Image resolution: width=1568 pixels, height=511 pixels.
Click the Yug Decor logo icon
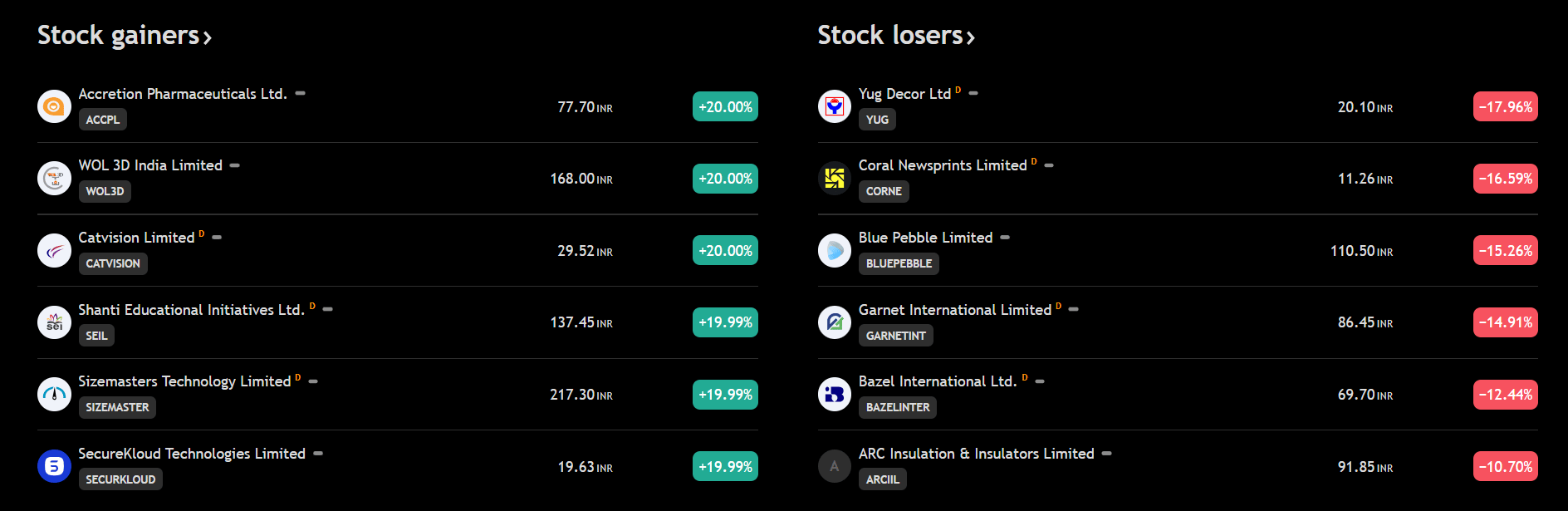[834, 106]
